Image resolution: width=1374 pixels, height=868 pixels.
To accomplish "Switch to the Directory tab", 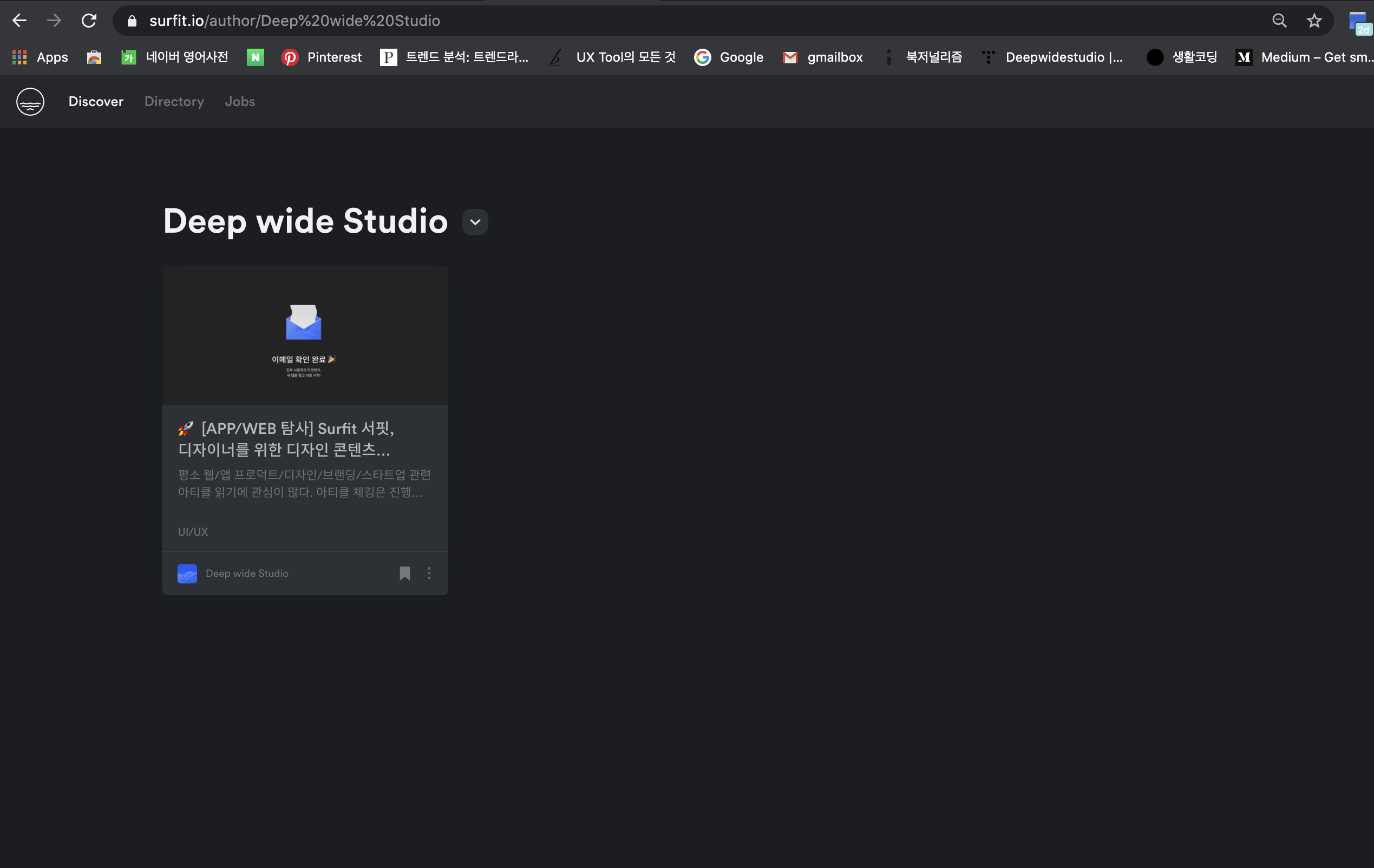I will pyautogui.click(x=174, y=102).
